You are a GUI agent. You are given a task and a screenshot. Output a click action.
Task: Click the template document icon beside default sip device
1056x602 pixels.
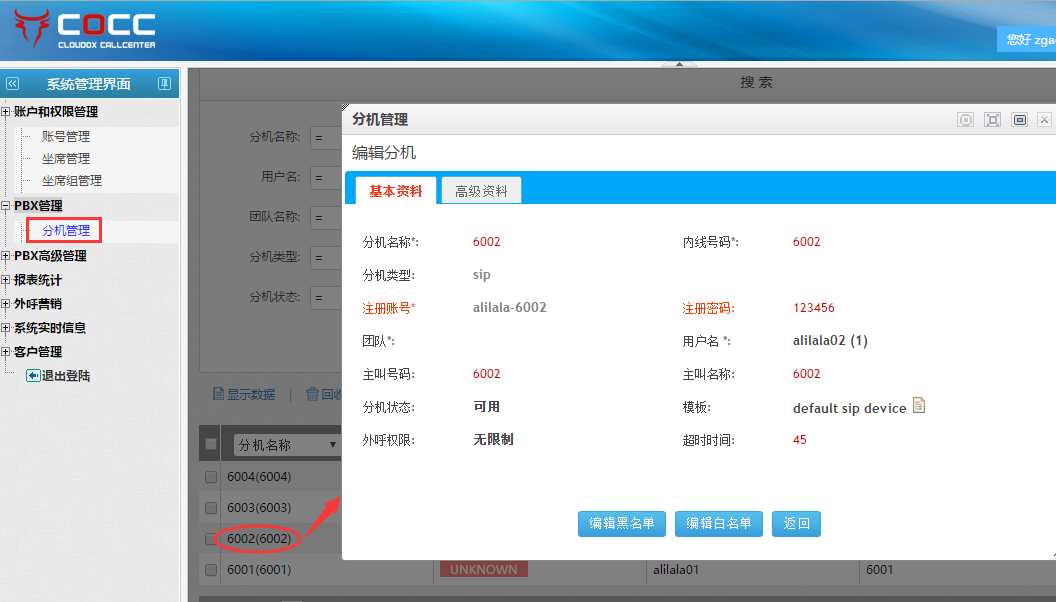[x=919, y=405]
